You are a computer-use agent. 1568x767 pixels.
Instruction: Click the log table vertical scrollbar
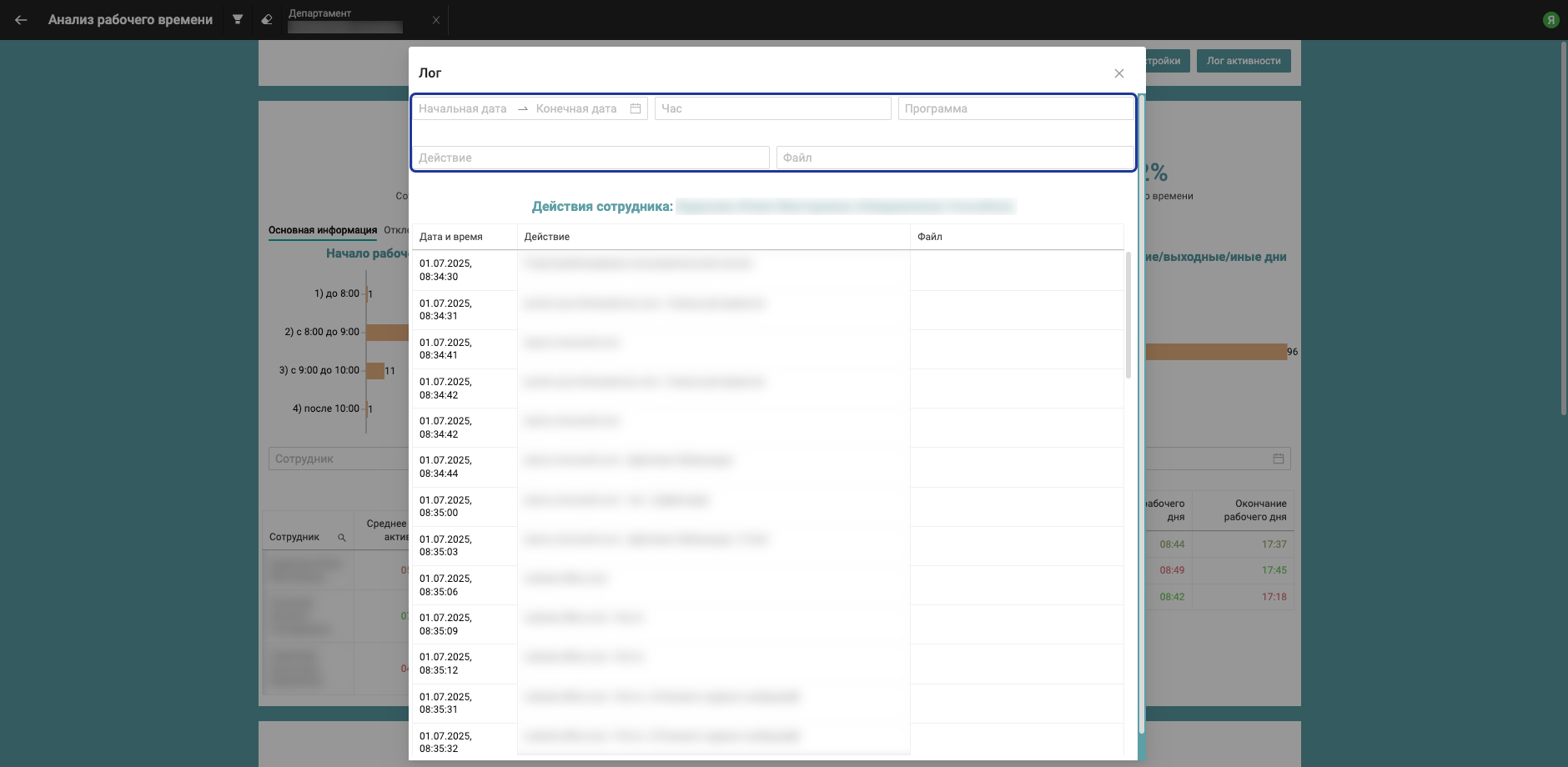pos(1128,317)
